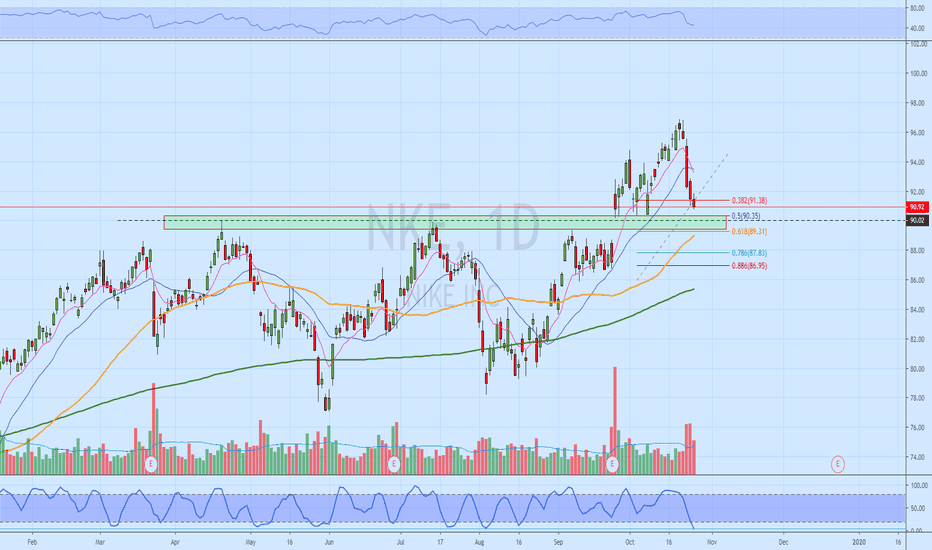Click the 0.618(89.31) Fibonacci level label
932x550 pixels.
click(749, 232)
